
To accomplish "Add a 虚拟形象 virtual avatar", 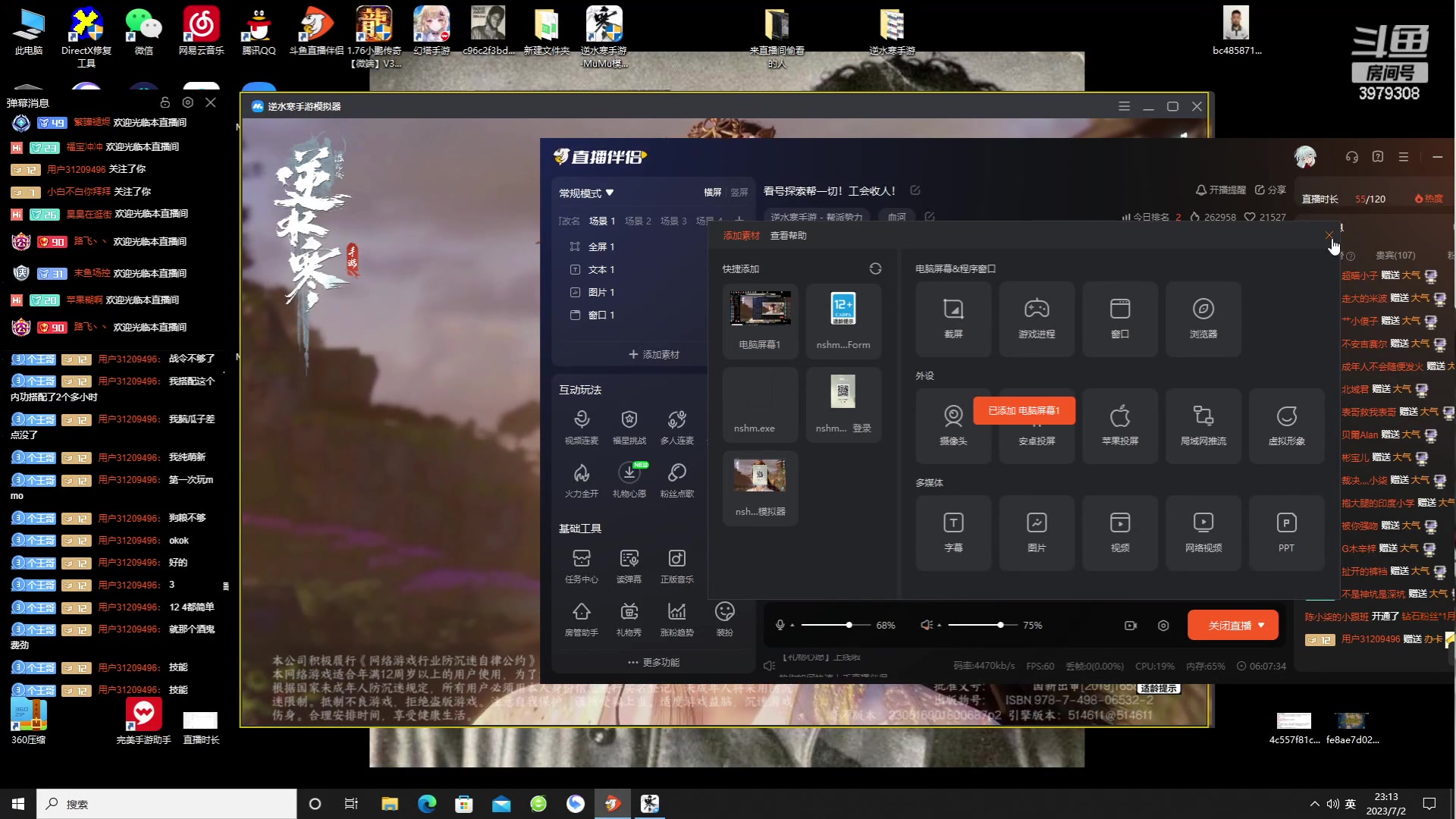I will click(1287, 425).
